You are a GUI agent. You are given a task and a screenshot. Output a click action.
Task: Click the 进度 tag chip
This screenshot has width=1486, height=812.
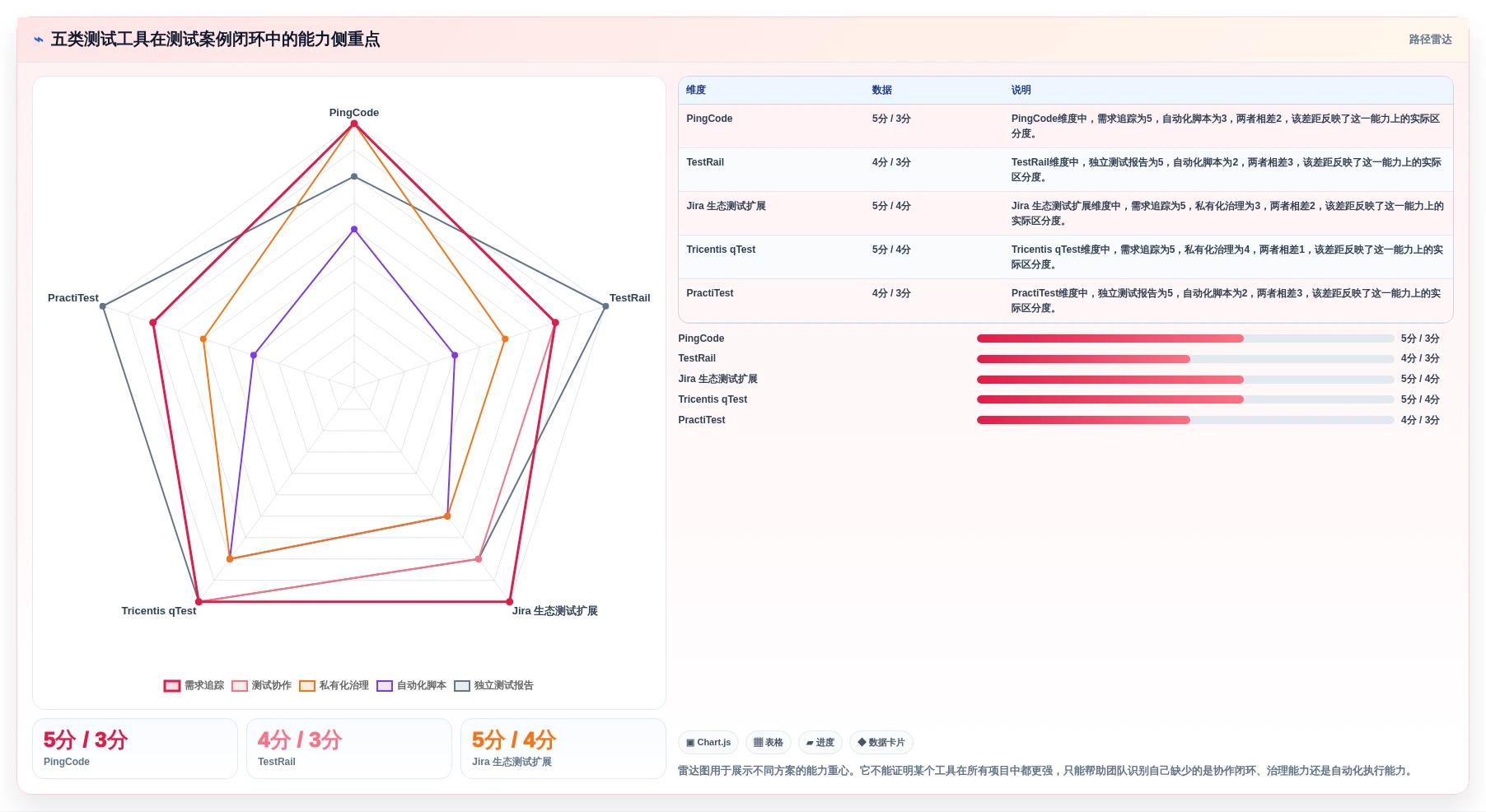point(820,742)
